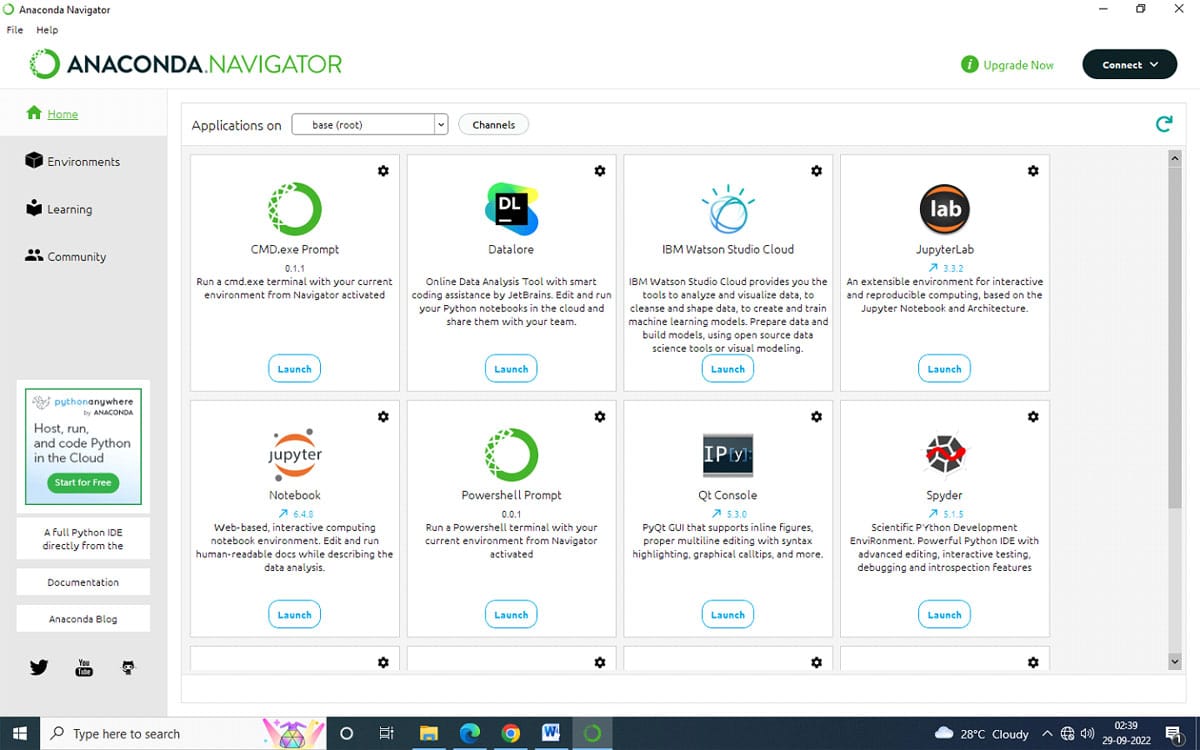This screenshot has height=750, width=1200.
Task: Click settings gear on Datalore tile
Action: (600, 171)
